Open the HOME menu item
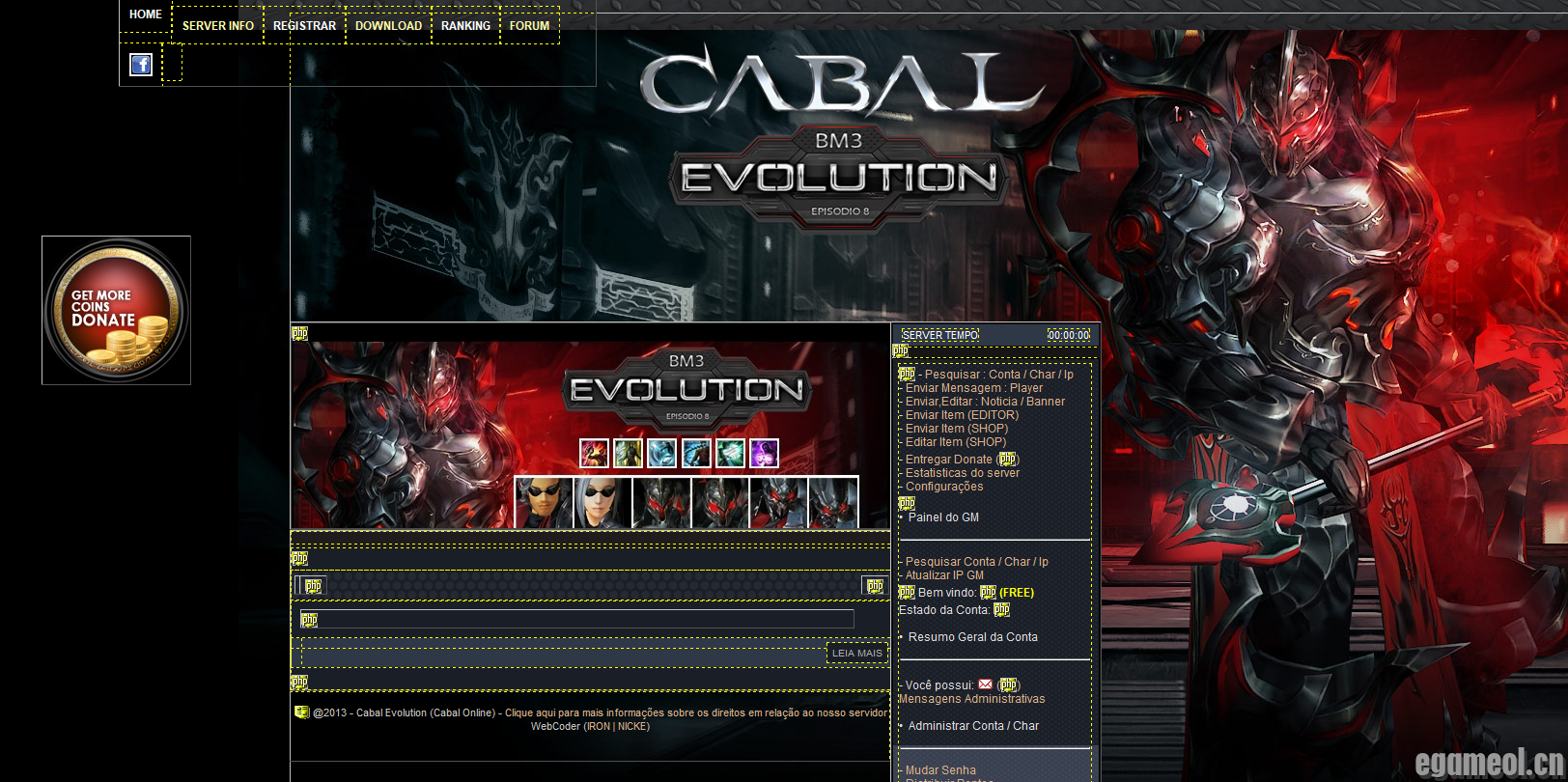 [146, 14]
